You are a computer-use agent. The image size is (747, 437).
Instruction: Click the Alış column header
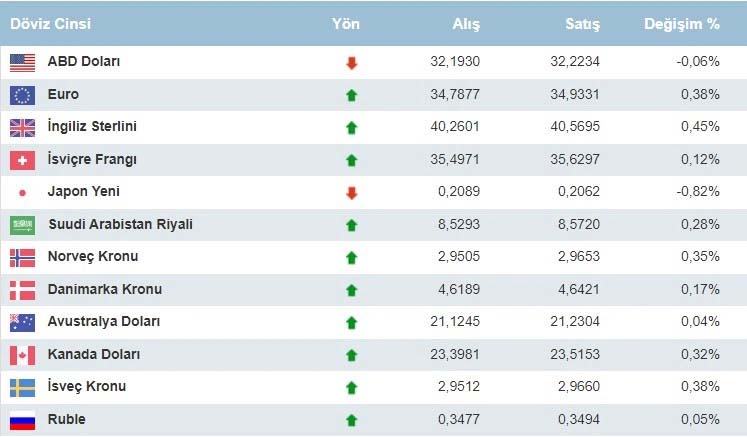click(464, 23)
